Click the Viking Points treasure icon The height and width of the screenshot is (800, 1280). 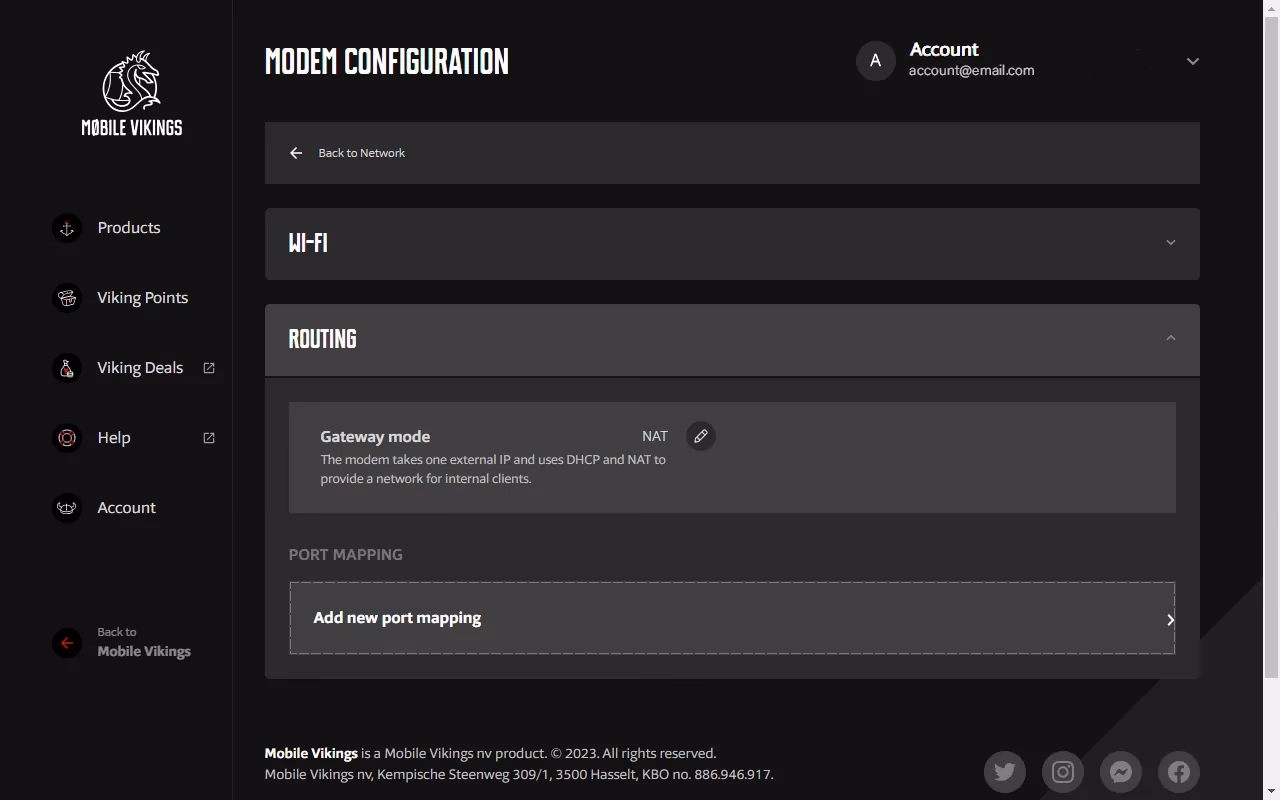click(x=67, y=298)
